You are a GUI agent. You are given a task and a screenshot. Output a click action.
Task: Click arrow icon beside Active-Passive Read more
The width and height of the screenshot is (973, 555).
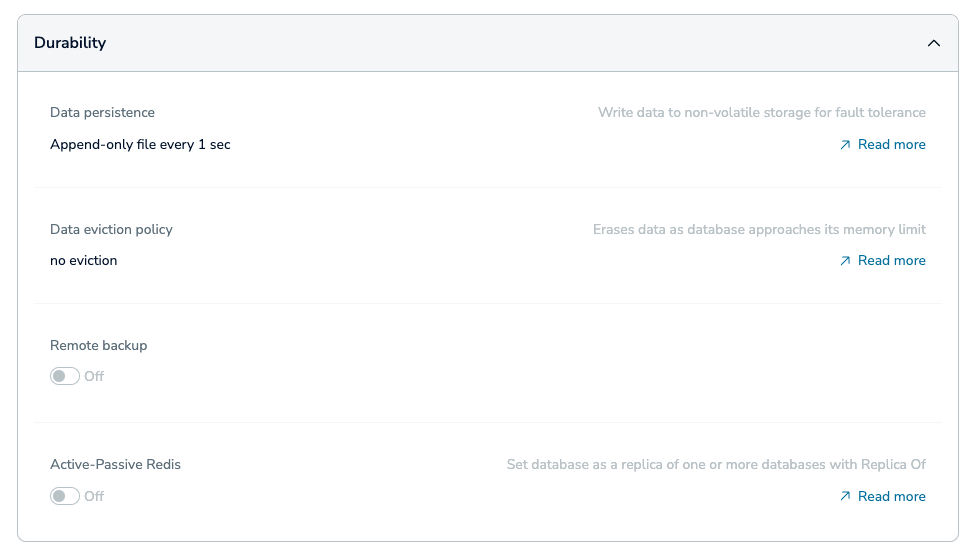845,497
